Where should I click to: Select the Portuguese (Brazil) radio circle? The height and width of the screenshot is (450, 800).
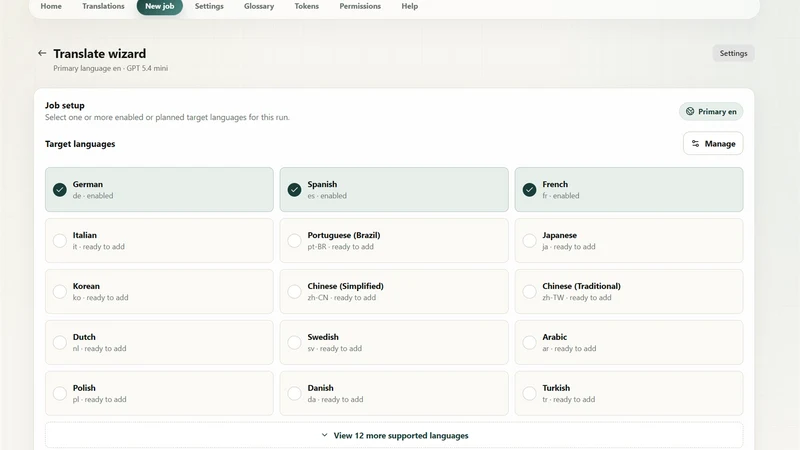coord(294,241)
